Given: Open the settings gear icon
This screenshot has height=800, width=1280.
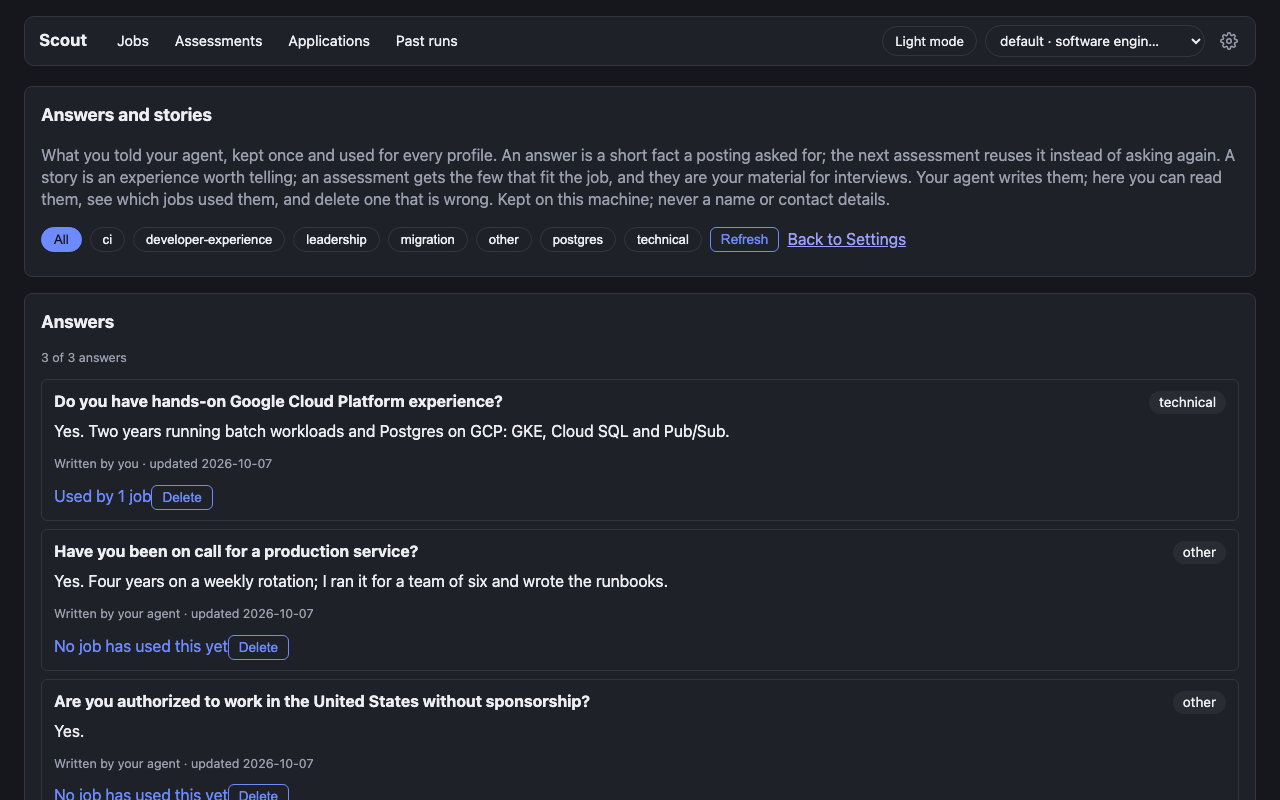Looking at the screenshot, I should pos(1229,41).
